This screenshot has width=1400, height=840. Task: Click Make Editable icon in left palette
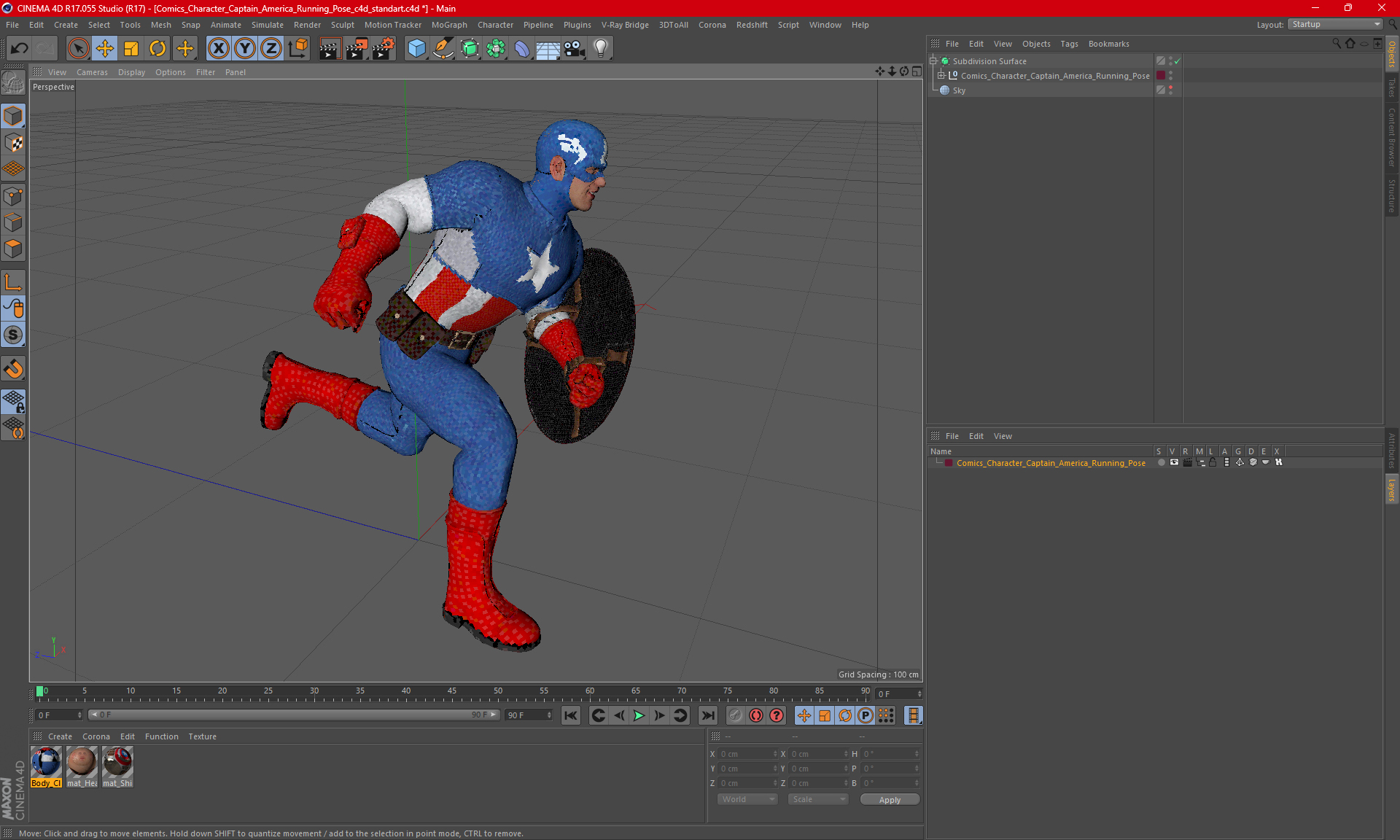13,83
